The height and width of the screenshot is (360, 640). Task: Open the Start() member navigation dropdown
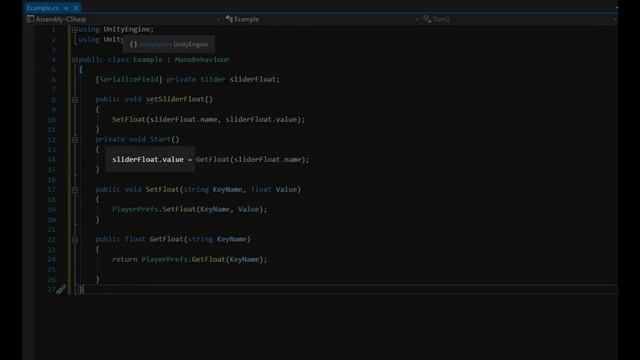tap(519, 19)
